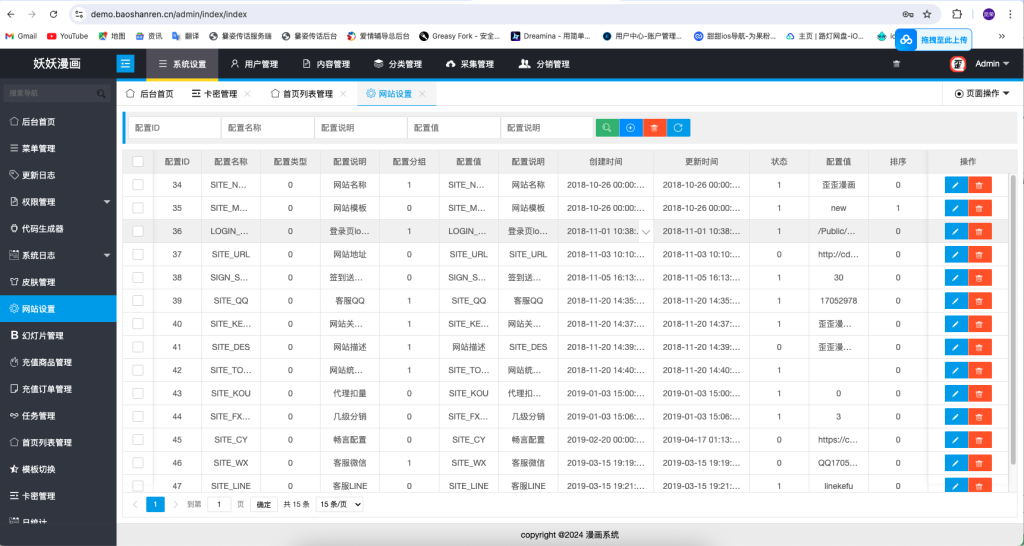Image resolution: width=1024 pixels, height=546 pixels.
Task: Check the checkbox for row 46
Action: pos(138,462)
